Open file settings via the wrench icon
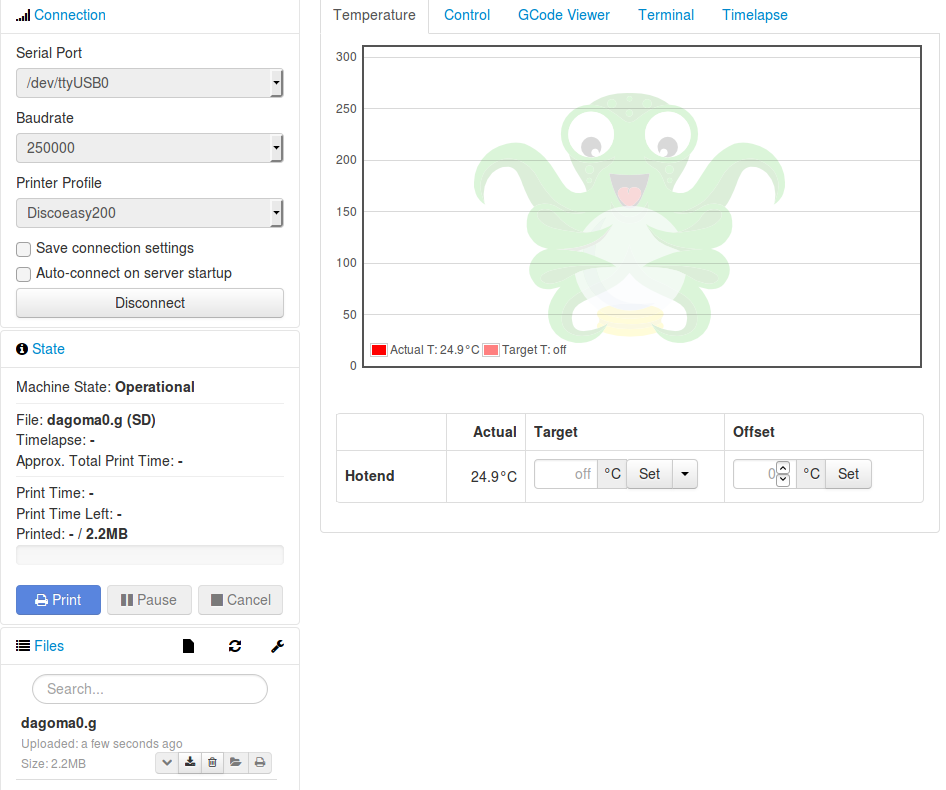This screenshot has height=790, width=946. pos(277,646)
